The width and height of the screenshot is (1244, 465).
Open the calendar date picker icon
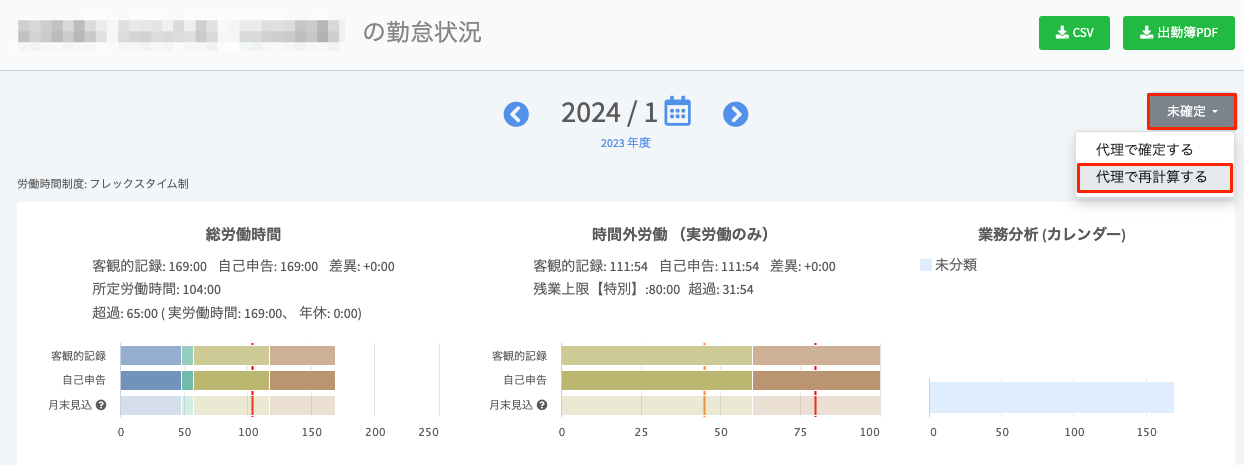pyautogui.click(x=678, y=111)
